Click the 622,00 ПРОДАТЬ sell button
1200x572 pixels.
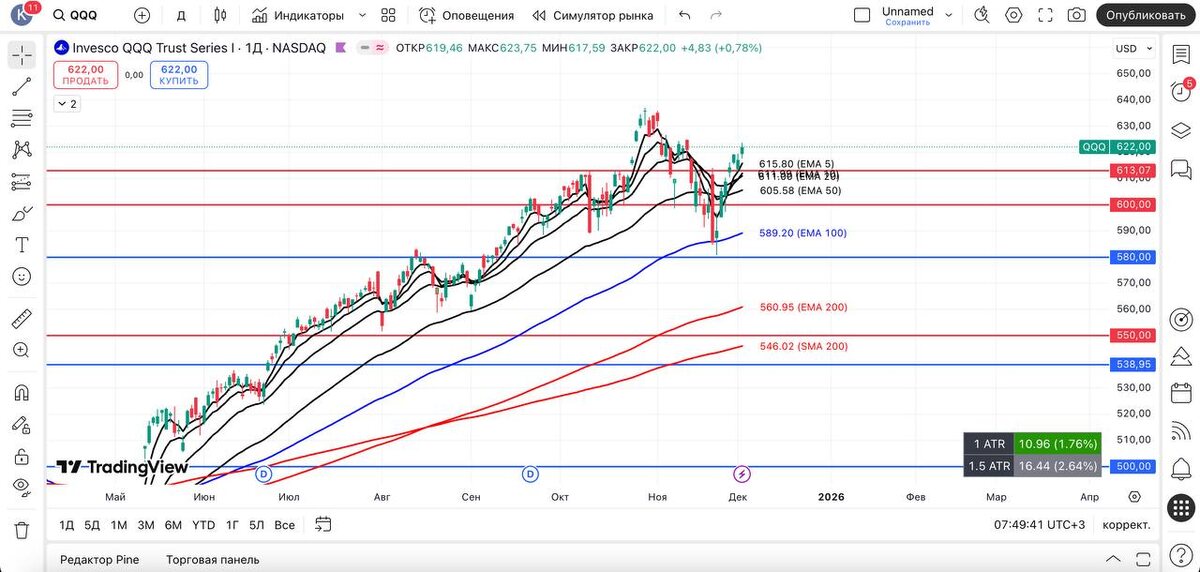click(86, 75)
